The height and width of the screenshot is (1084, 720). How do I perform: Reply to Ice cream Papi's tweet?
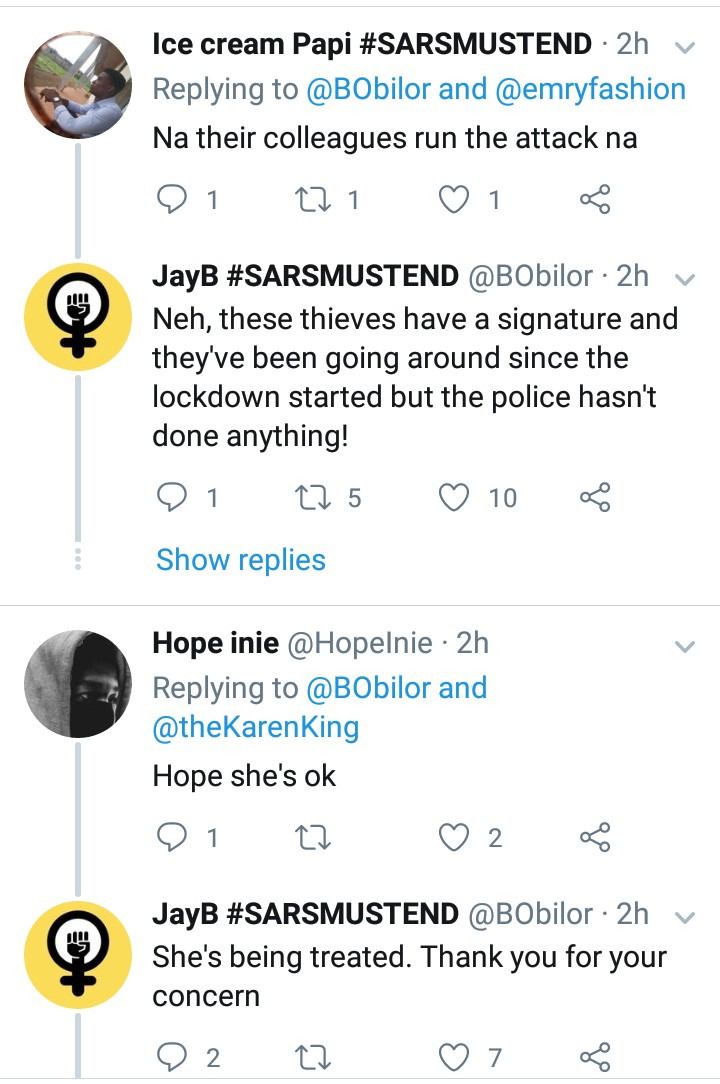174,201
